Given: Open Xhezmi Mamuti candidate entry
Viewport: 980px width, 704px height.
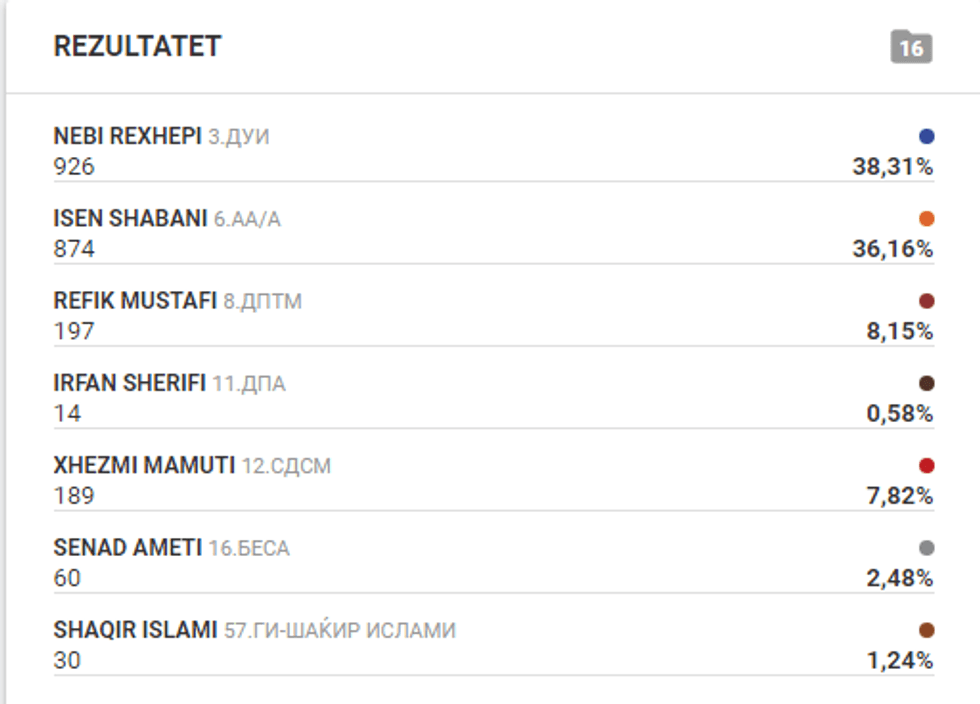Looking at the screenshot, I should 144,465.
